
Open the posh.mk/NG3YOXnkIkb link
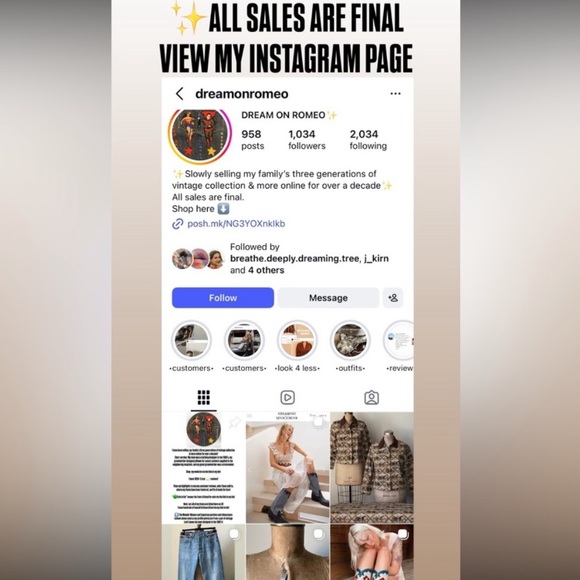[236, 224]
